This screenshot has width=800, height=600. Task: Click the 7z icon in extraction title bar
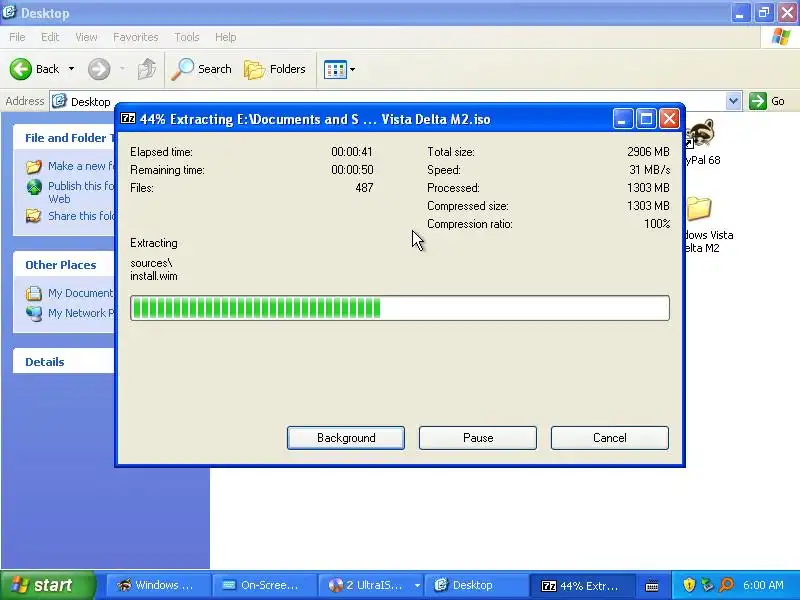click(x=128, y=119)
